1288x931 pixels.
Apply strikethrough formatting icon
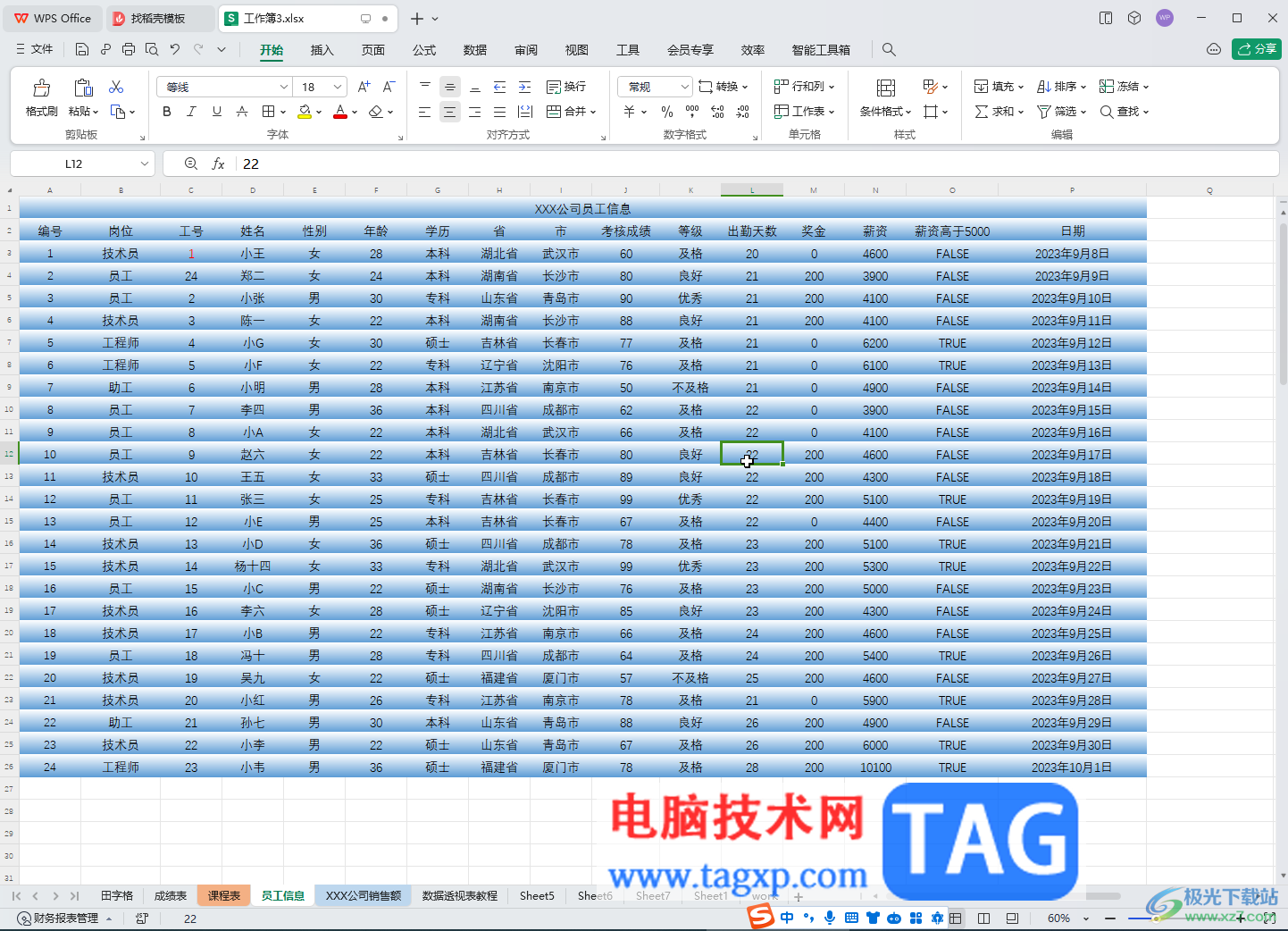click(242, 112)
